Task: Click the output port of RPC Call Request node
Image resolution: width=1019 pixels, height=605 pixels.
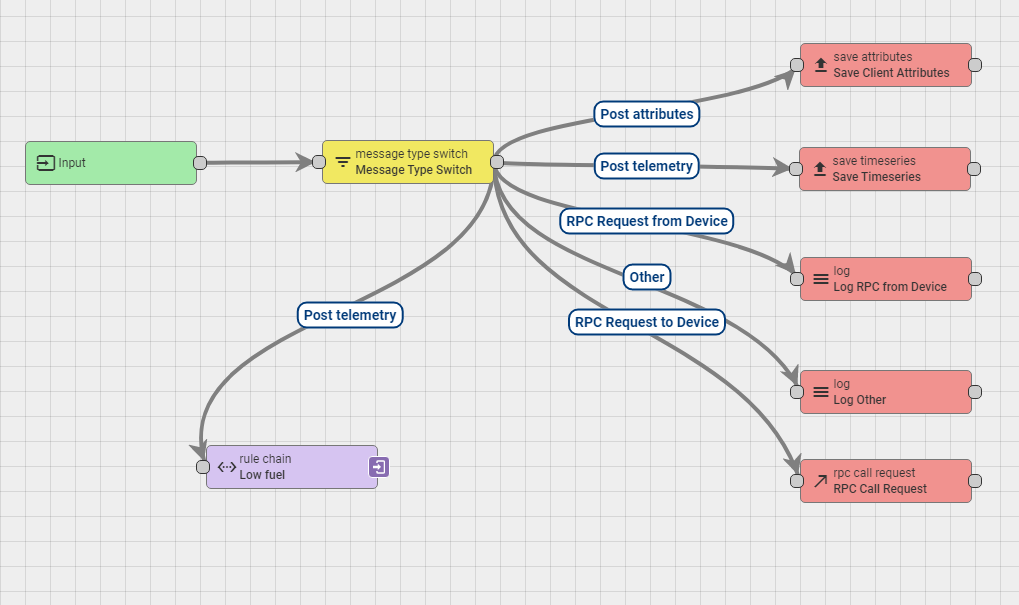Action: [x=975, y=481]
